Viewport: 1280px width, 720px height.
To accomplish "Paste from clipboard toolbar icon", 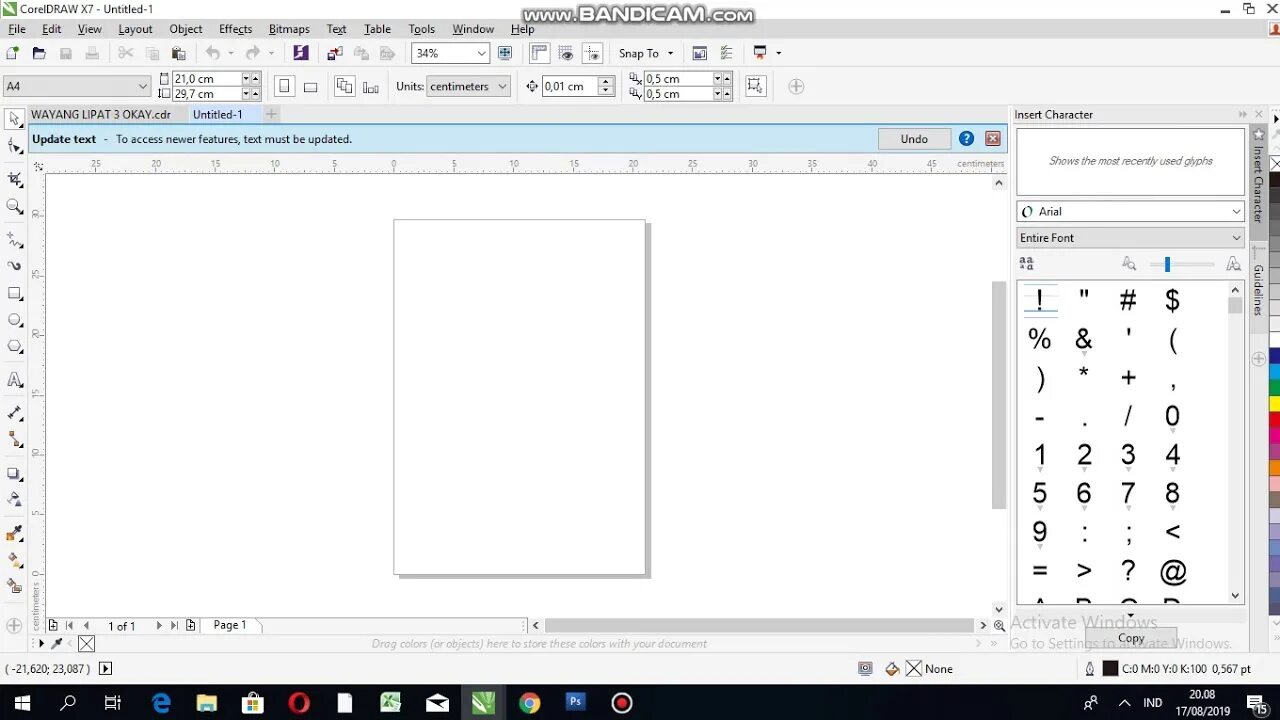I will [179, 53].
